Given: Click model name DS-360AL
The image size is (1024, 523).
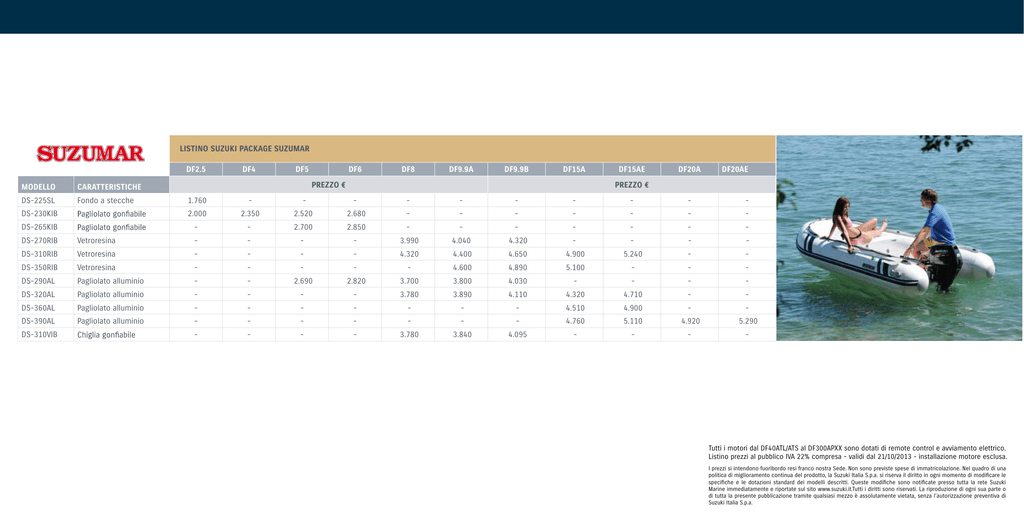Looking at the screenshot, I should (37, 308).
